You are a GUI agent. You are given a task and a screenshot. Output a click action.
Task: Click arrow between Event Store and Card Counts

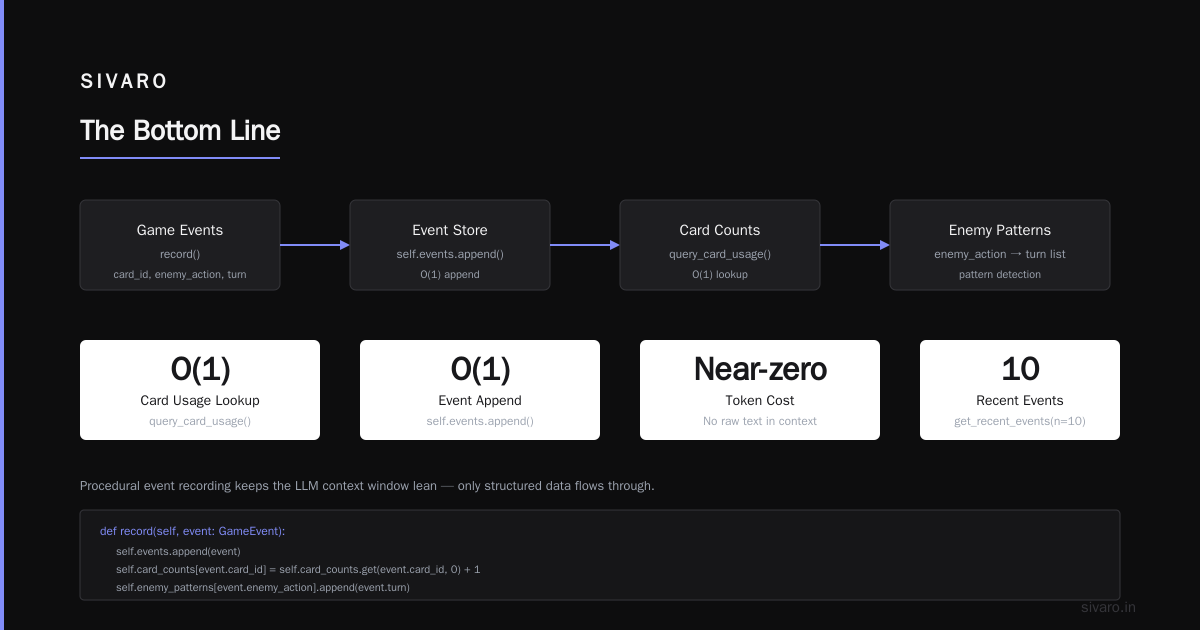[585, 245]
